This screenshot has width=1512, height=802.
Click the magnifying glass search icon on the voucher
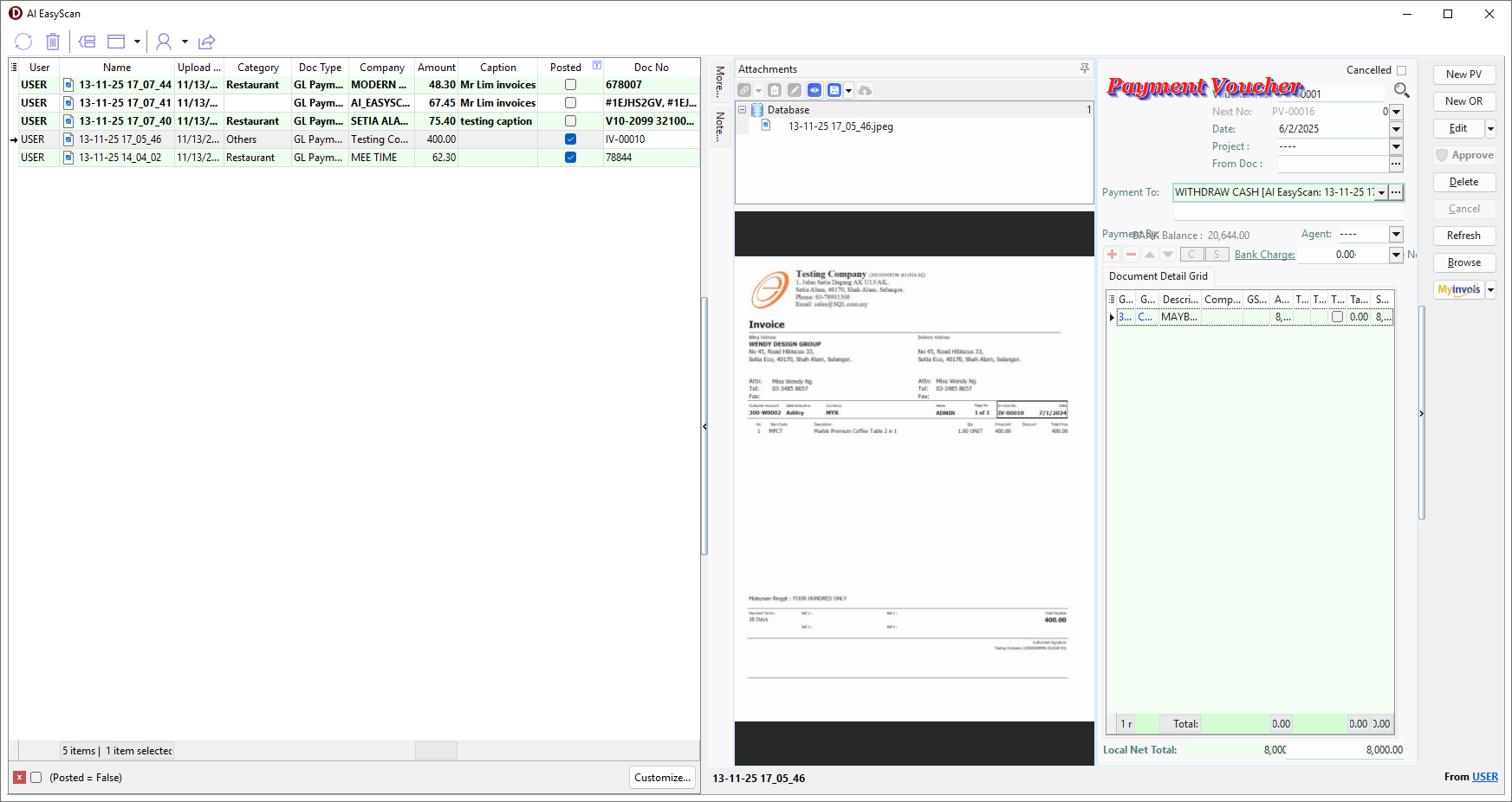point(1401,90)
